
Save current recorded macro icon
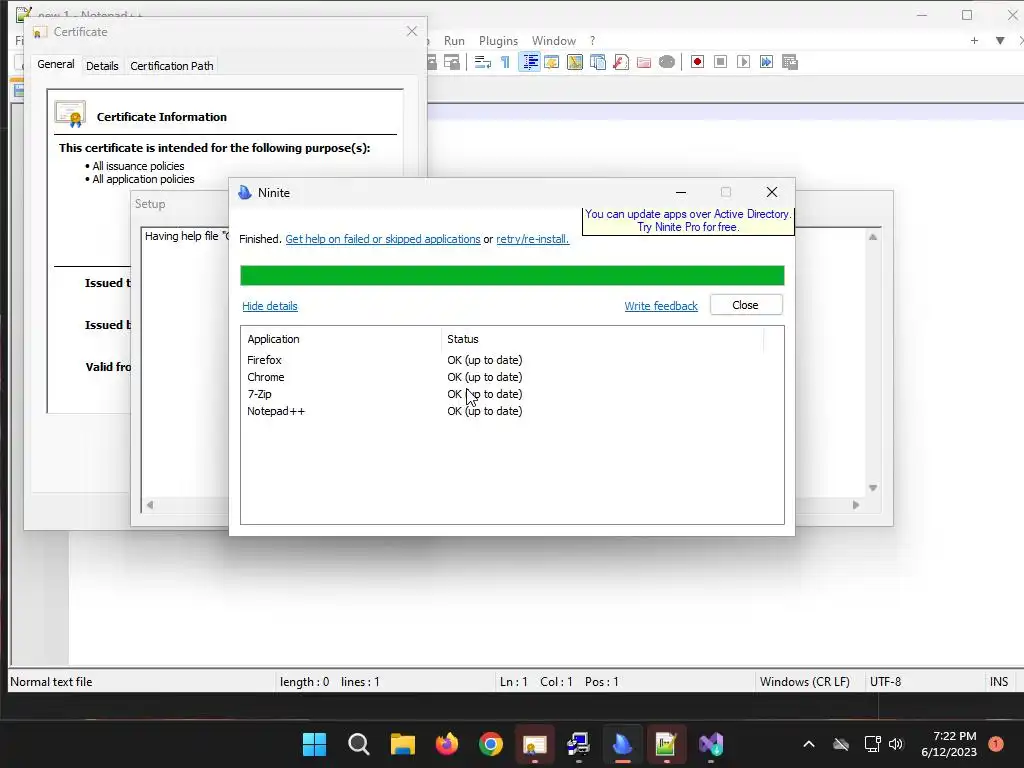[x=790, y=62]
